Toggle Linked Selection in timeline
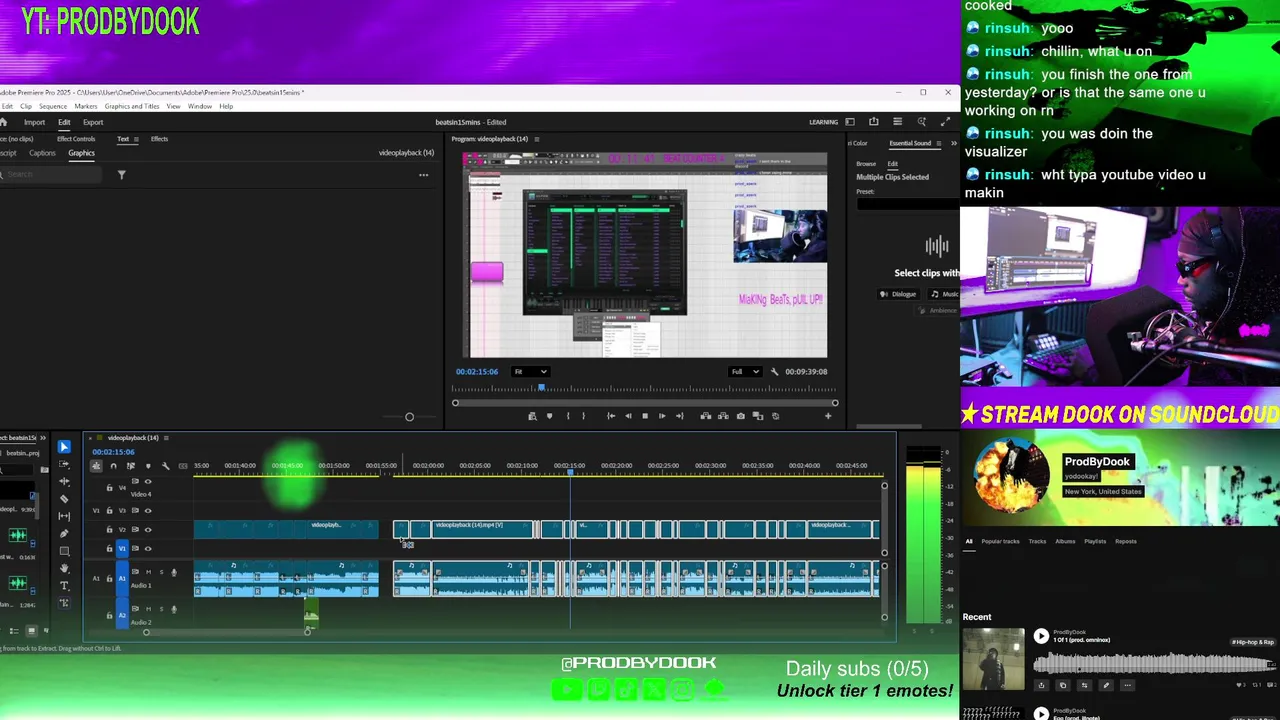Screen dimensions: 1280x720 click(x=130, y=466)
